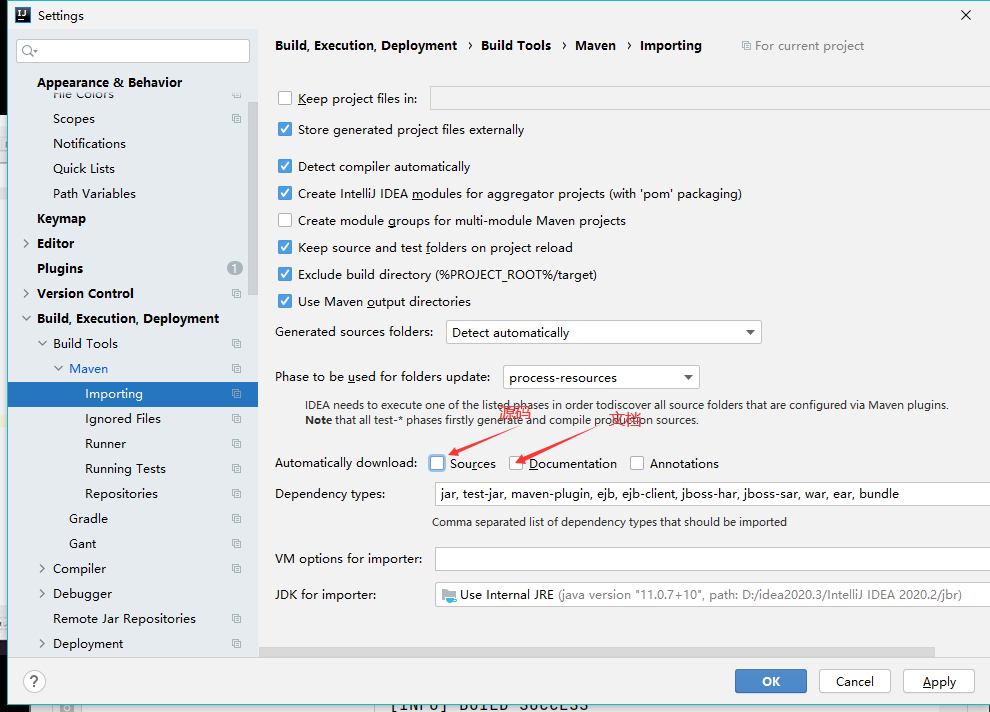Toggle 'Use Maven output directories'
Image resolution: width=990 pixels, height=712 pixels.
pyautogui.click(x=285, y=302)
